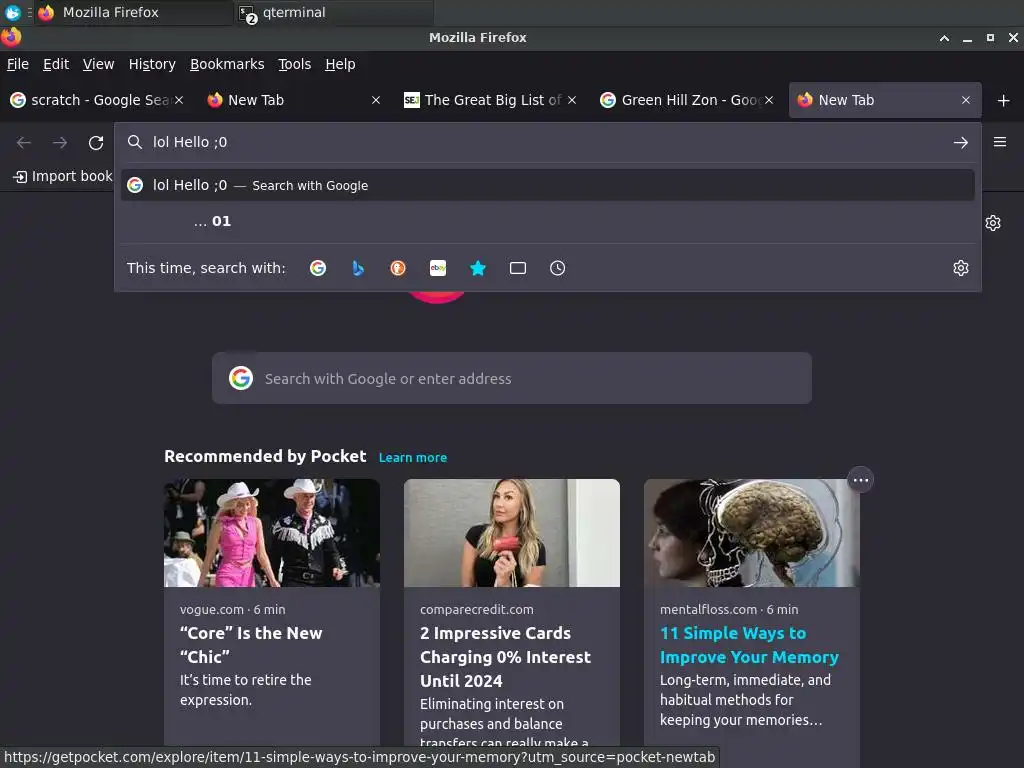Click into the address bar text 'lol Hello ;0'
Image resolution: width=1024 pixels, height=768 pixels.
[190, 142]
